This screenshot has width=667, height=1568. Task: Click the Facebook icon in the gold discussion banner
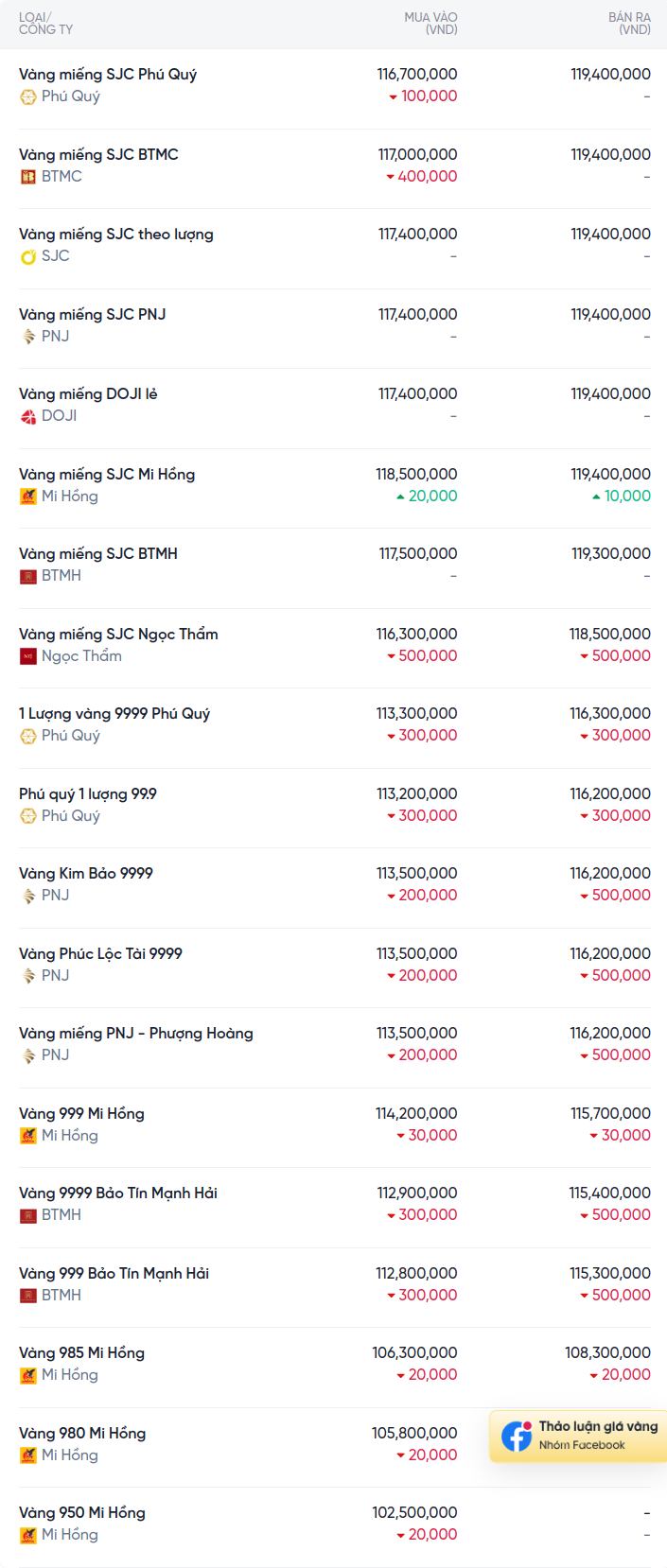pos(517,1437)
